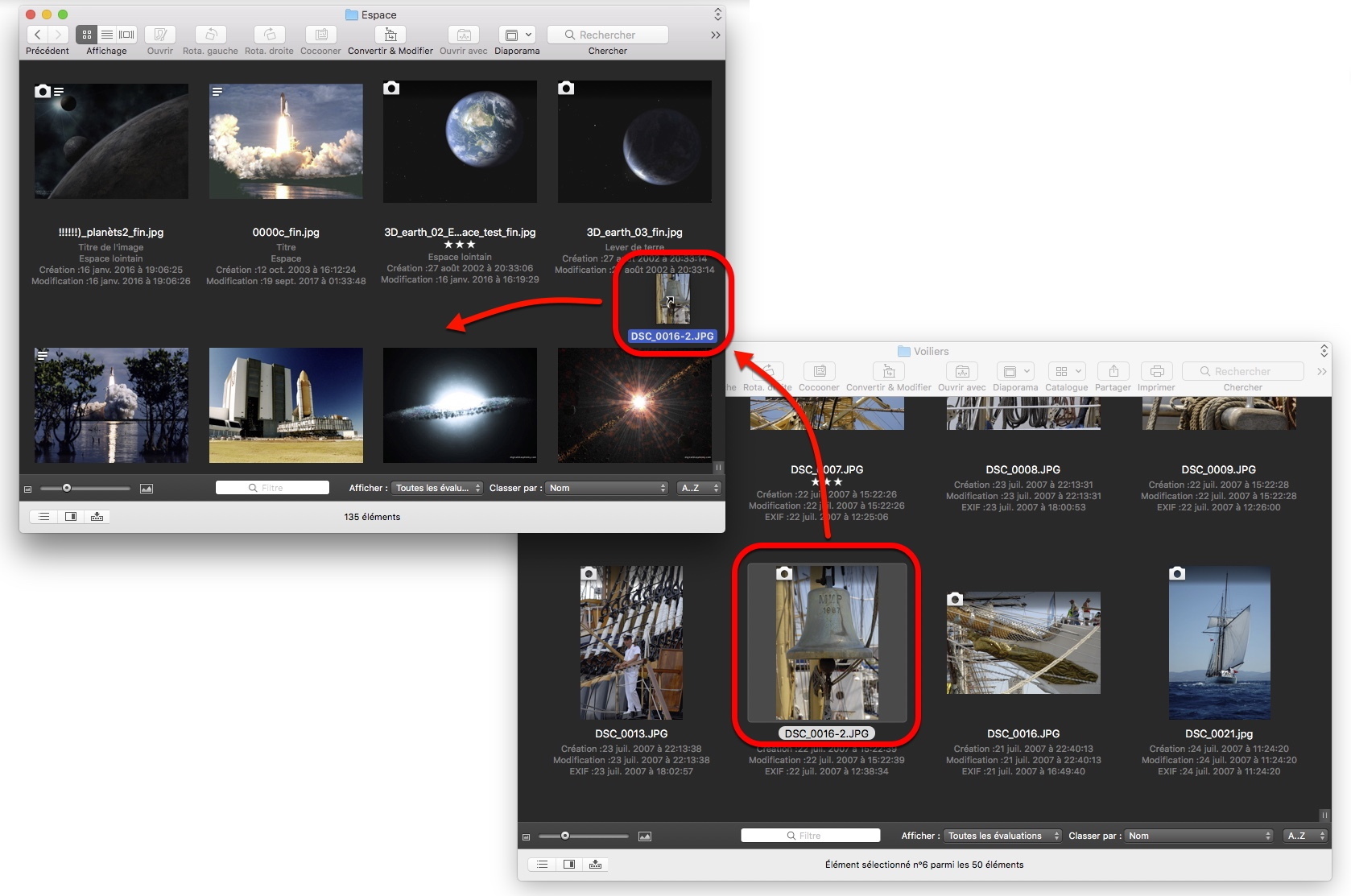Click the large thumbnail size icon in Voiliers
1351x896 pixels.
point(645,836)
